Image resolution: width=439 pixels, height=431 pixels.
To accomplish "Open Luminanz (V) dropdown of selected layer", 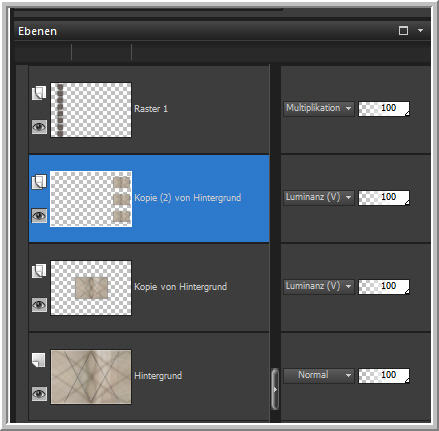I will click(318, 197).
